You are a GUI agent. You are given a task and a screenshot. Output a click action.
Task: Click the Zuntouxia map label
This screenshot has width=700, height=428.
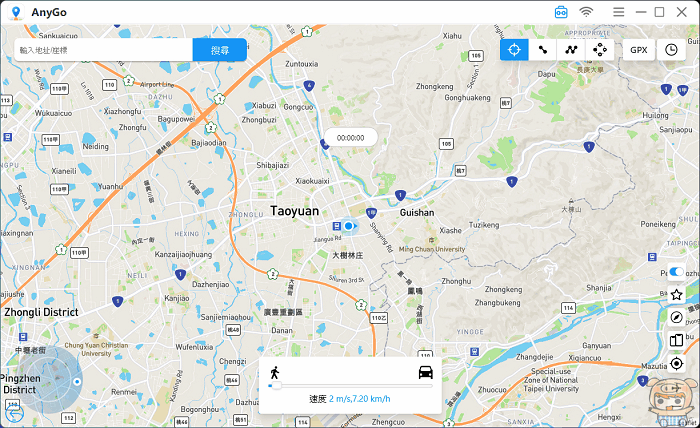pos(302,64)
